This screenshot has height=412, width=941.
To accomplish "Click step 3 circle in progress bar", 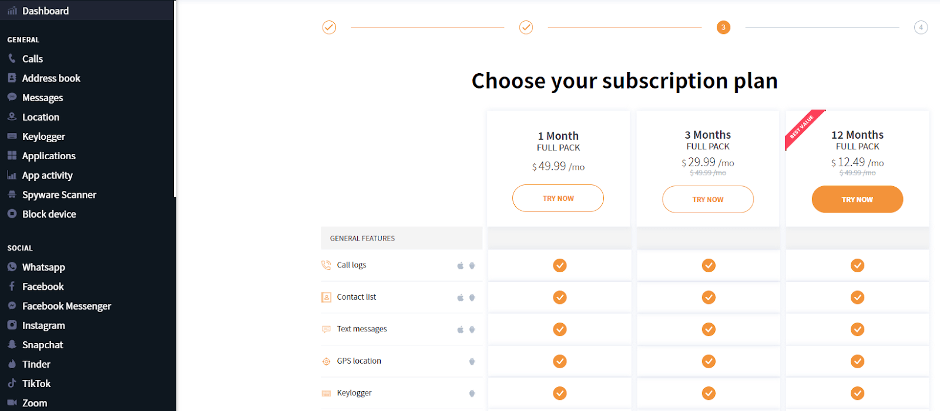I will click(x=723, y=28).
